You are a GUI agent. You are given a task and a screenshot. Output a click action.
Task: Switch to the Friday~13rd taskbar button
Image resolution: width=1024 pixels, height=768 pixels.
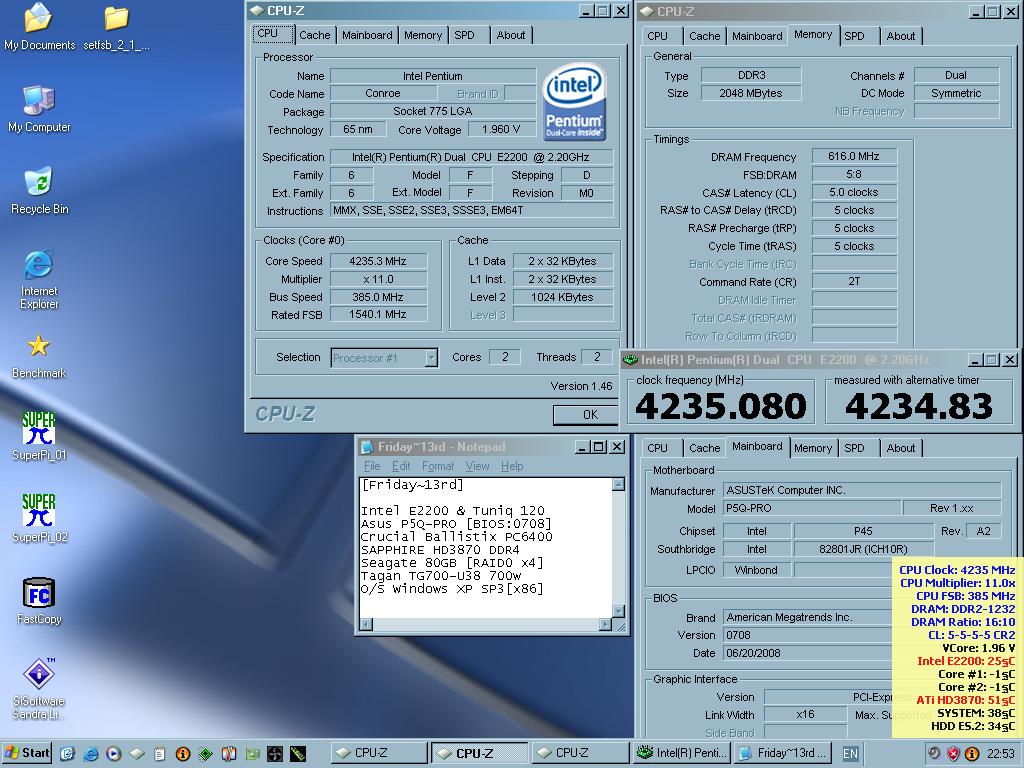click(x=782, y=753)
